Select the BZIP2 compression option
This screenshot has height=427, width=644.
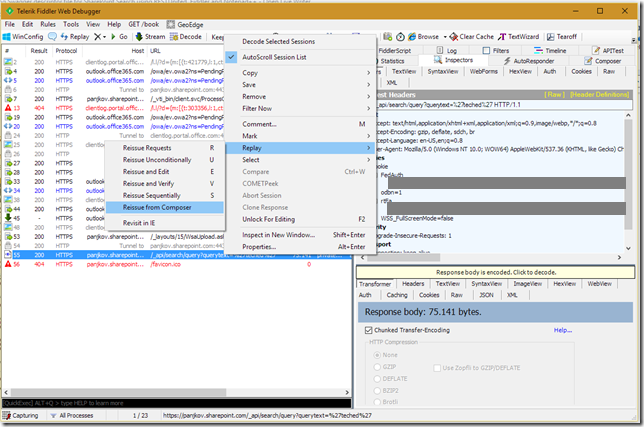(377, 390)
